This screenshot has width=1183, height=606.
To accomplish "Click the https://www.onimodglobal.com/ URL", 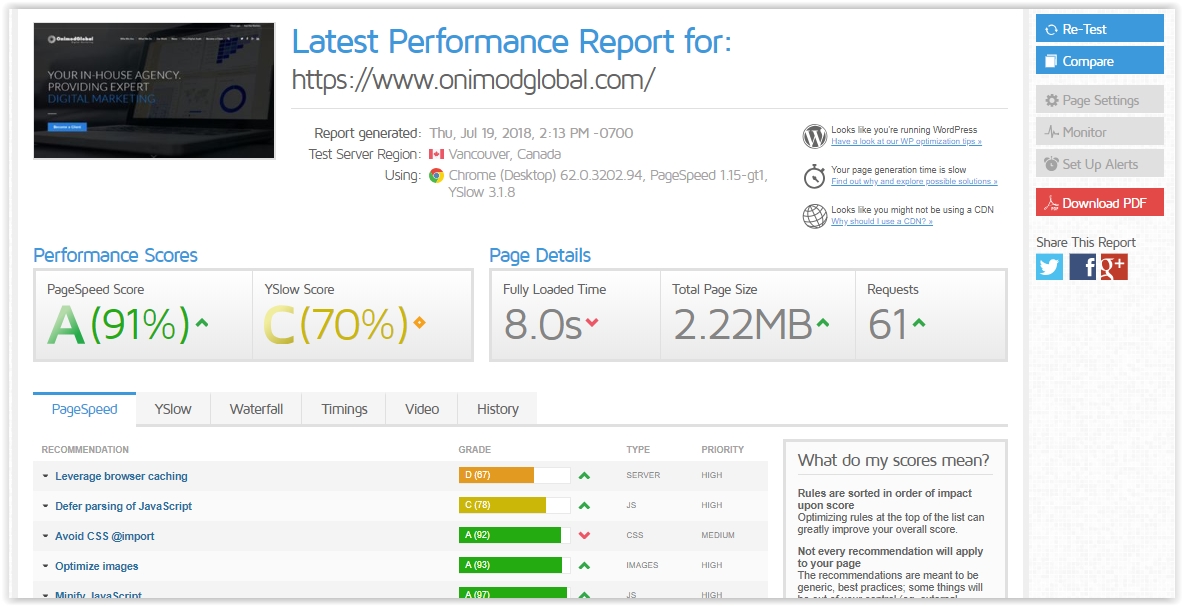I will (x=473, y=78).
